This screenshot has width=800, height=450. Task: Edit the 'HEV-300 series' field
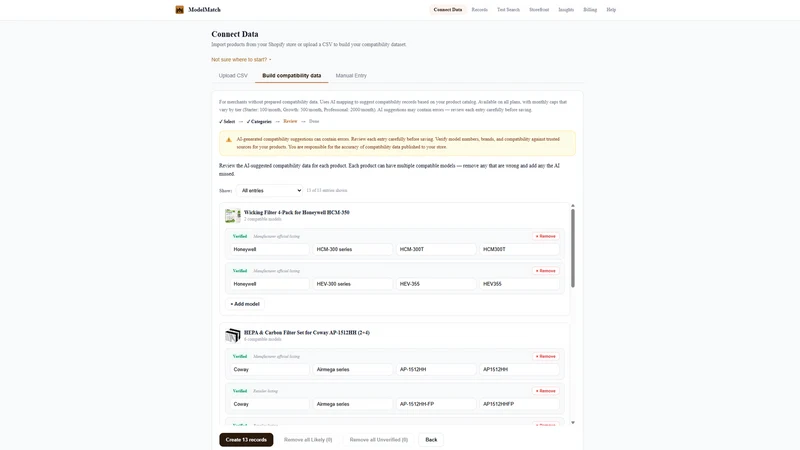353,284
